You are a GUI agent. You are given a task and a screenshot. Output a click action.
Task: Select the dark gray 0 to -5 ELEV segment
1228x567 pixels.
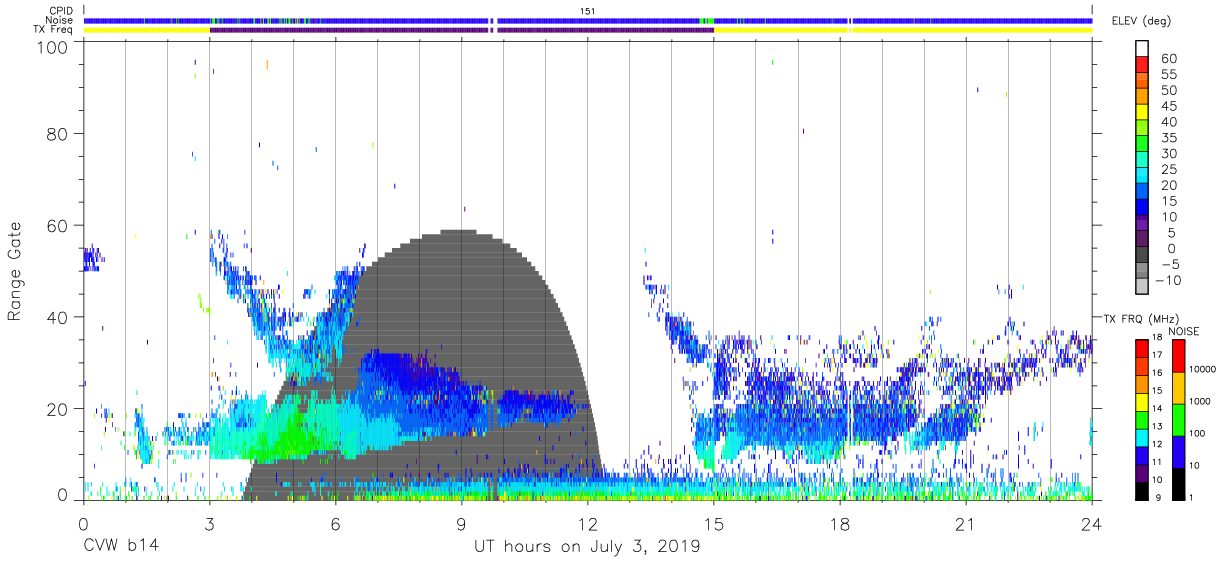[x=1141, y=256]
